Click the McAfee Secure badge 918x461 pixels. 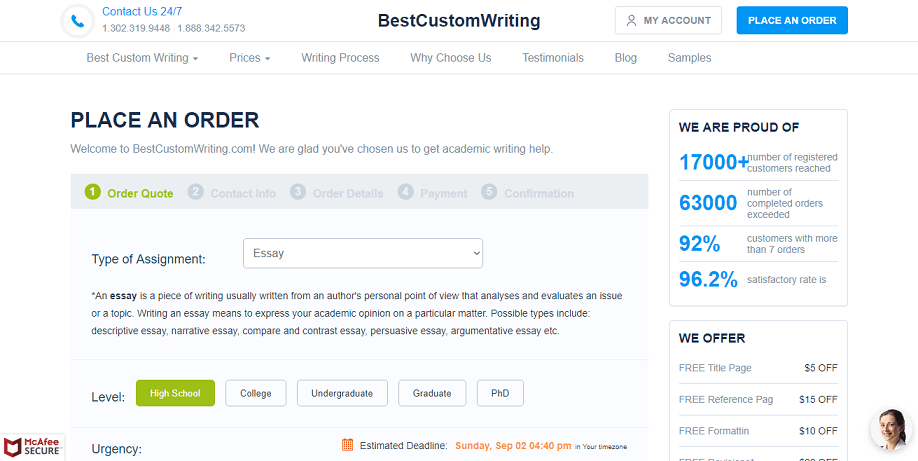pos(32,447)
